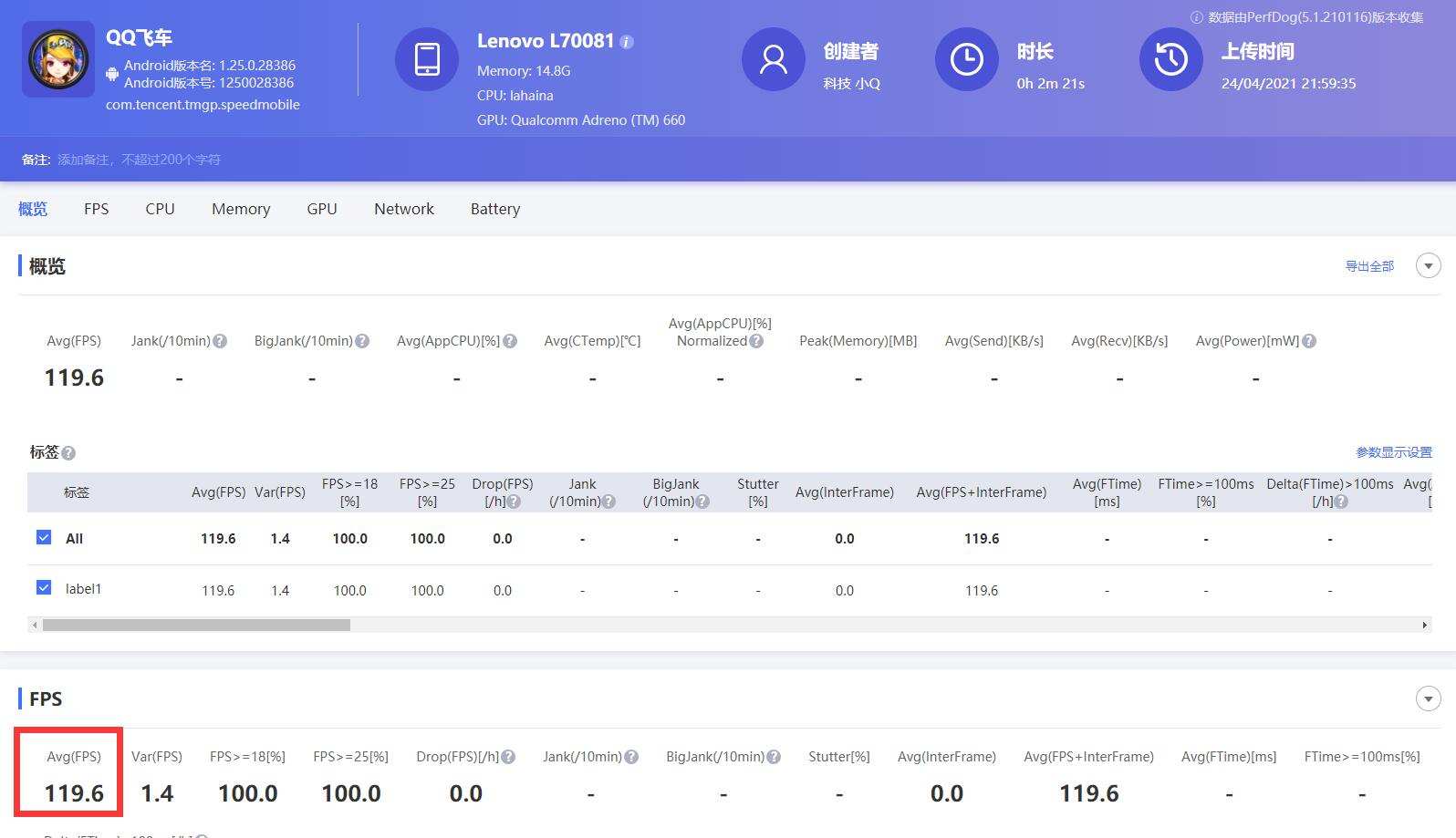Click the package name com.tencent.tmgp.speedmobile
This screenshot has height=838, width=1456.
point(203,105)
